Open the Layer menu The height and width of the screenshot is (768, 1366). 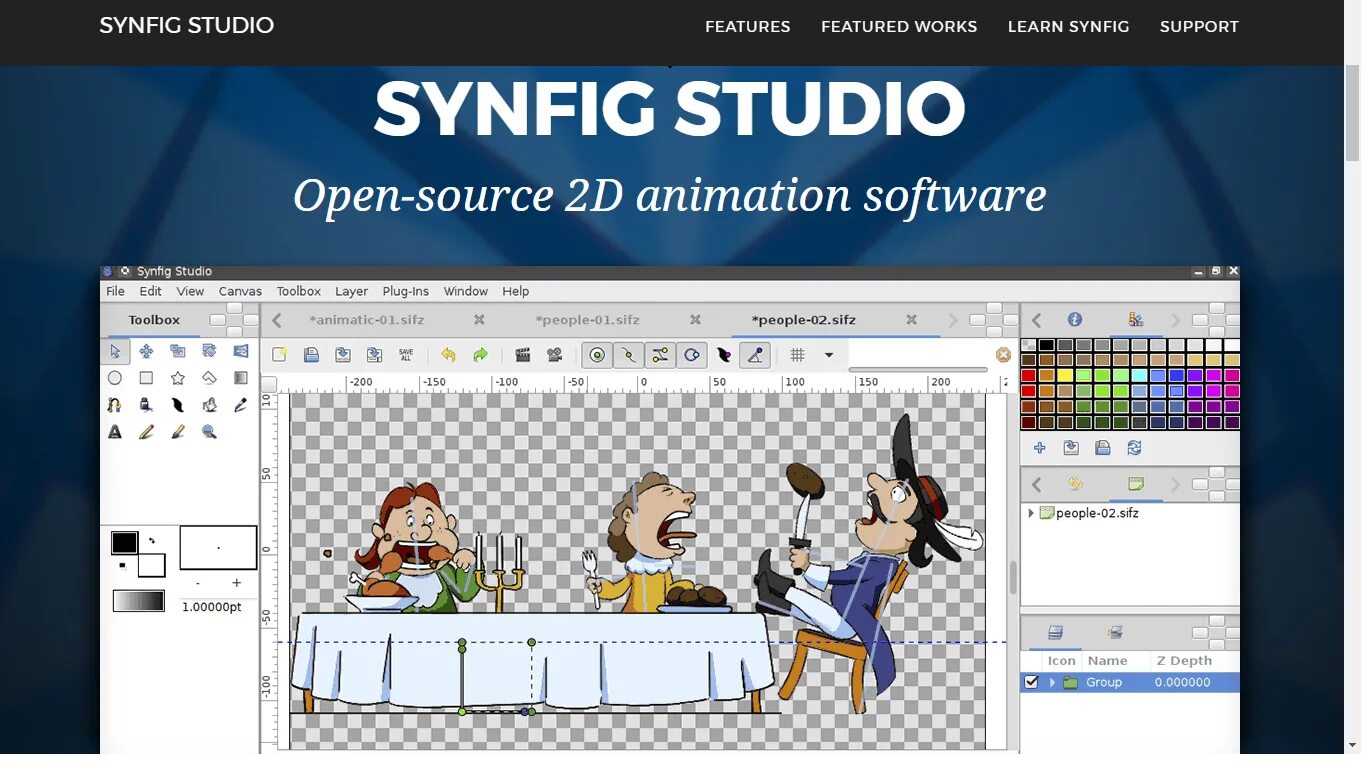coord(351,291)
